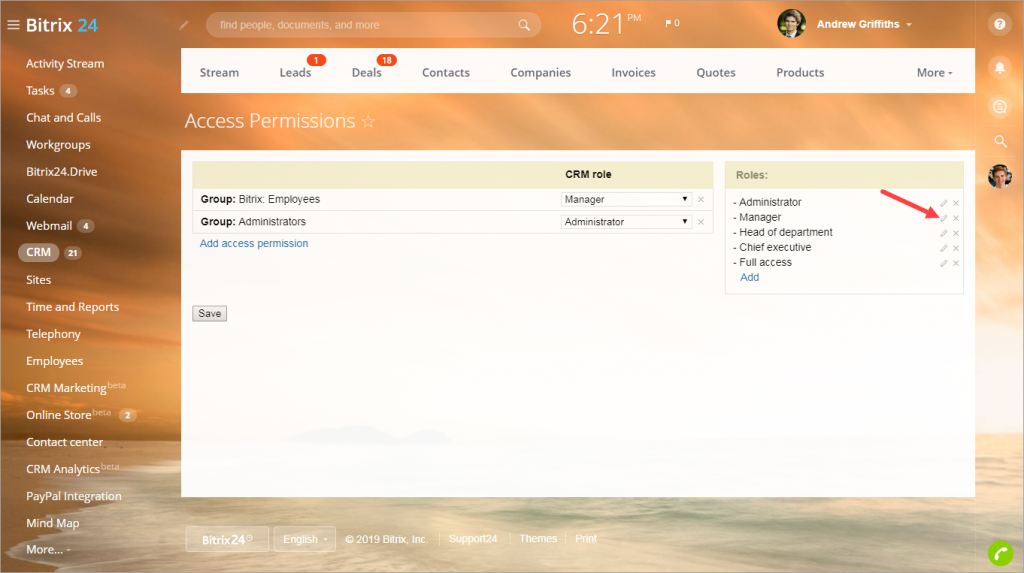Go to the Companies tab

pyautogui.click(x=540, y=73)
